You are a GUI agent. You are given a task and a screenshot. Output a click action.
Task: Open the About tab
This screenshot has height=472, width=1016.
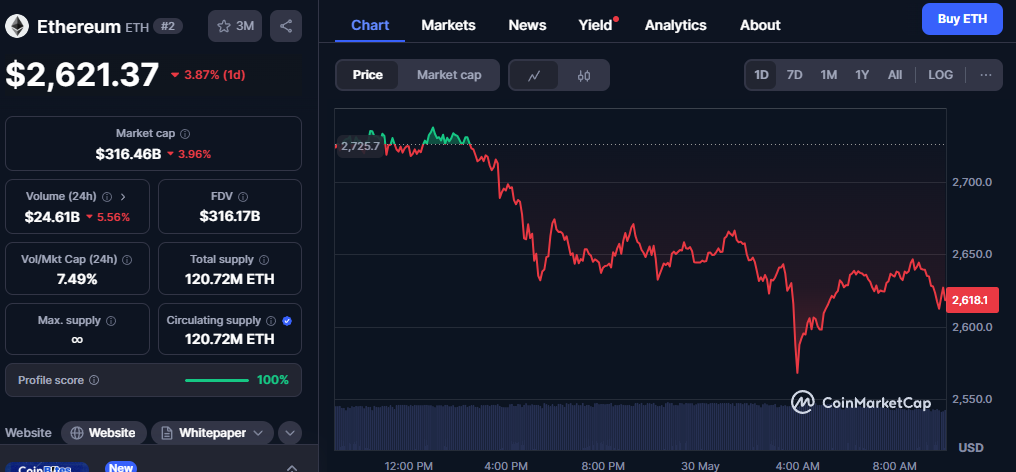(x=760, y=25)
